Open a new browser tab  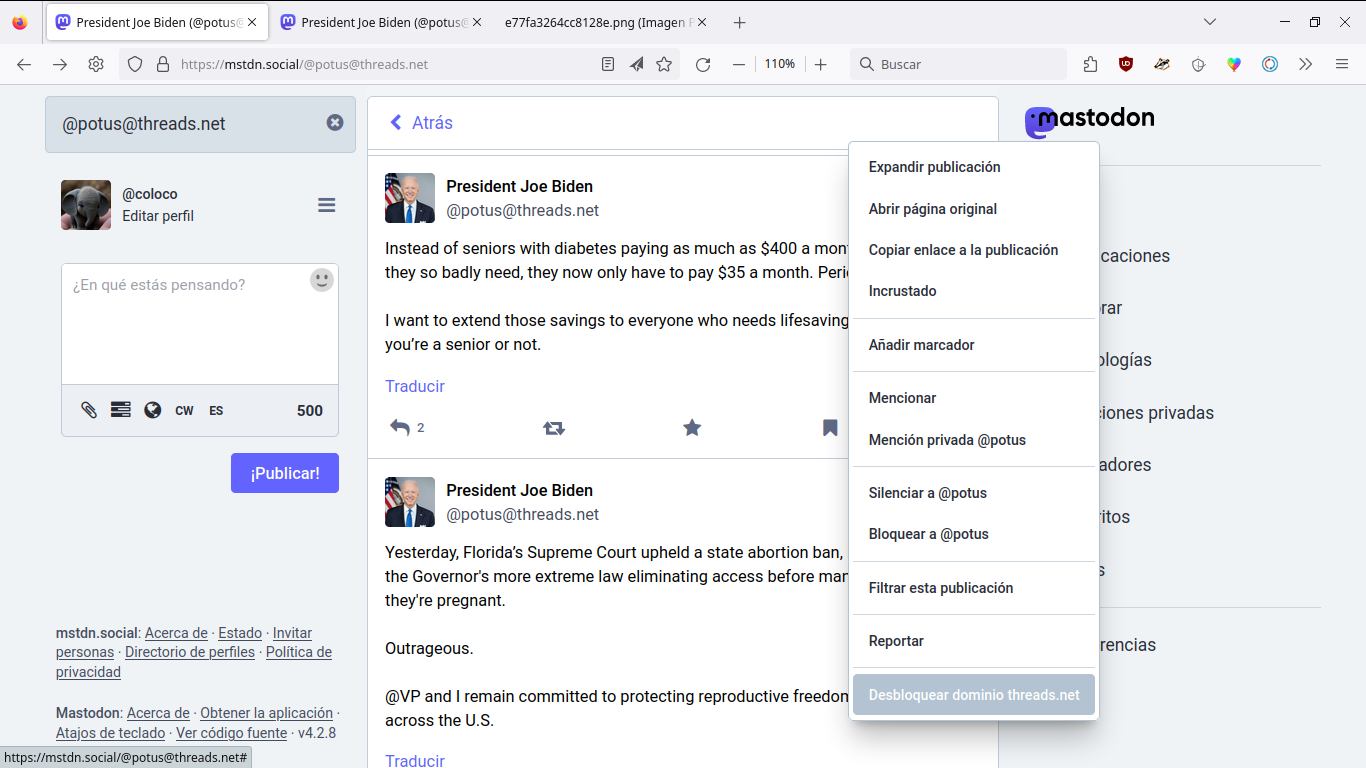coord(739,22)
